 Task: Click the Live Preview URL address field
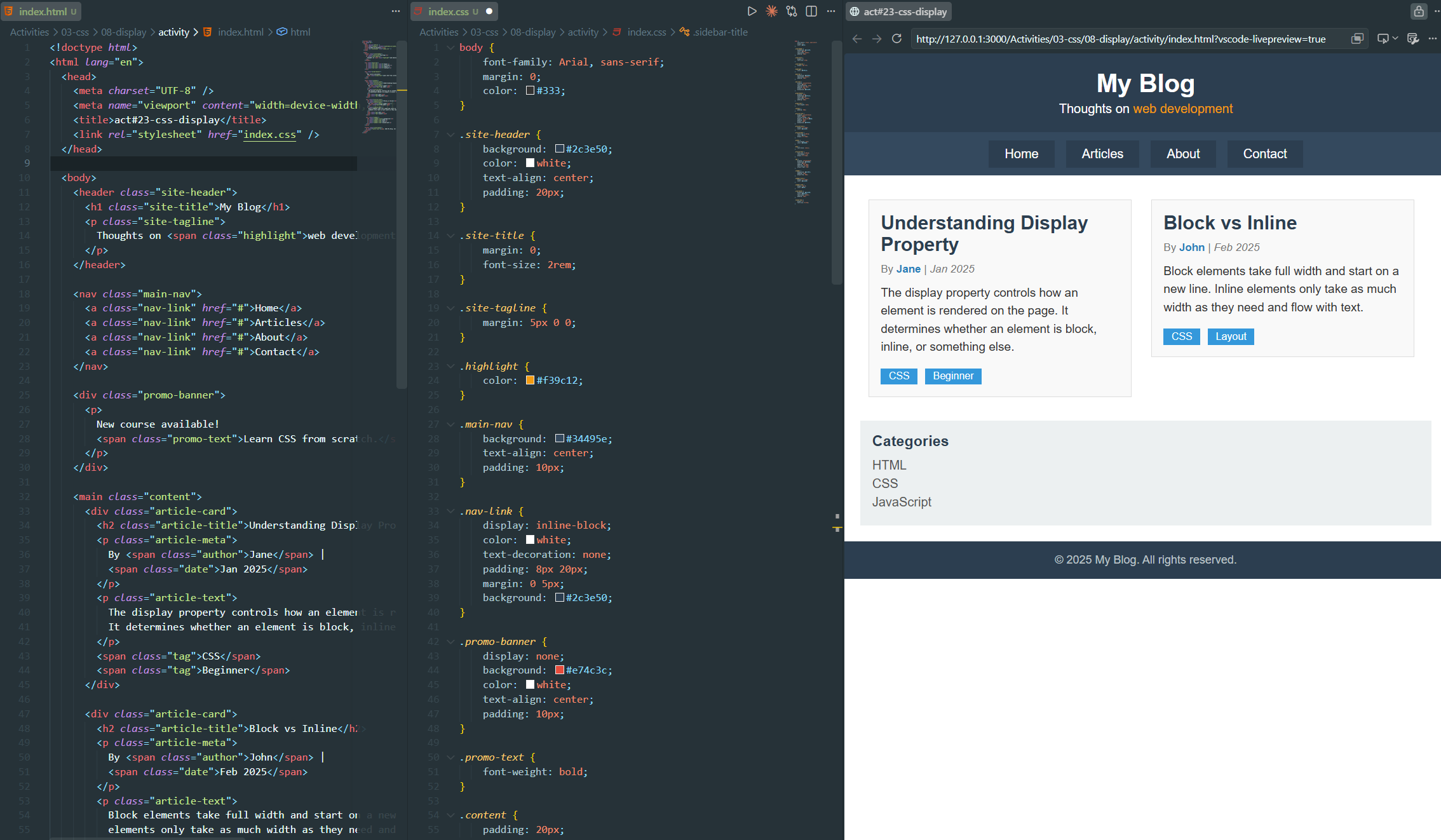tap(1121, 39)
